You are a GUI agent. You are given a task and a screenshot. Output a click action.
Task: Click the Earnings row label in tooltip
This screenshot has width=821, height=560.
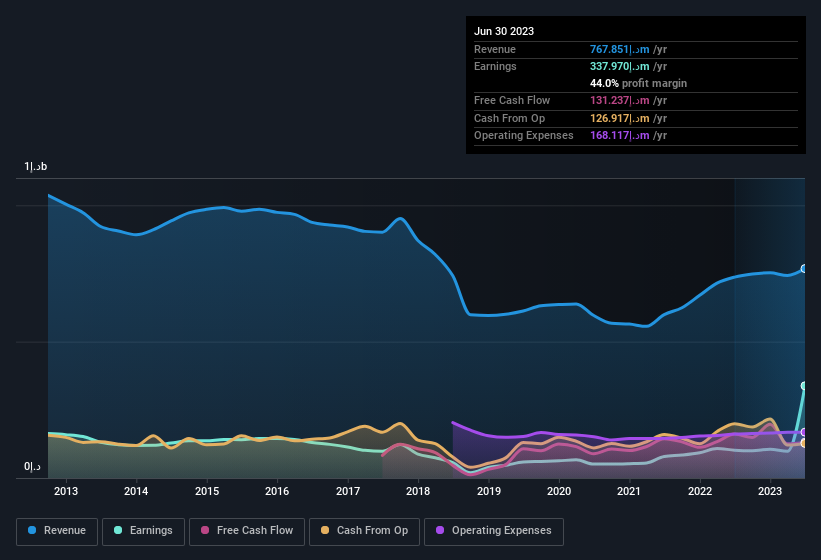tap(495, 66)
